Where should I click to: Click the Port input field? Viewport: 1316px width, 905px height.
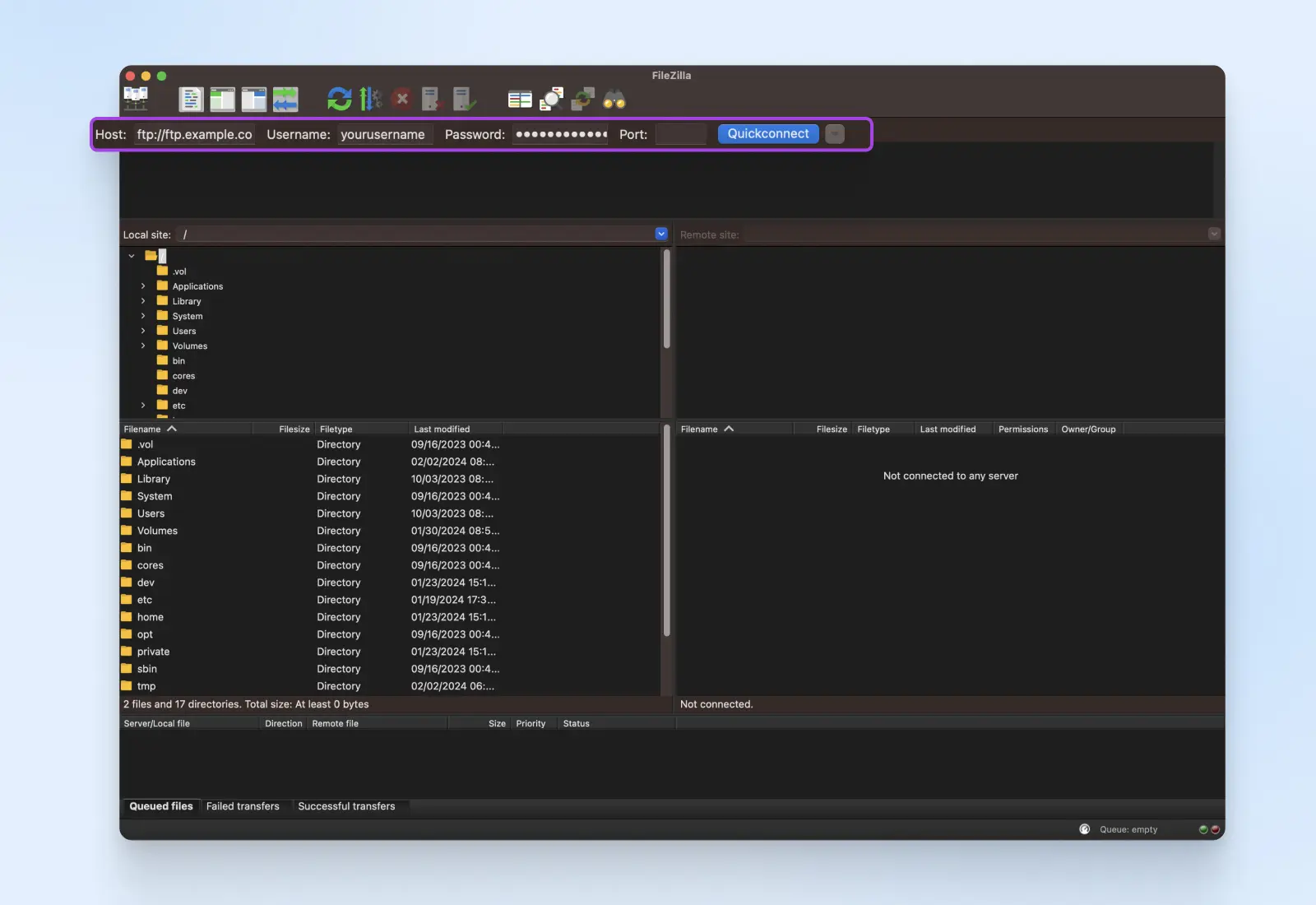tap(681, 134)
